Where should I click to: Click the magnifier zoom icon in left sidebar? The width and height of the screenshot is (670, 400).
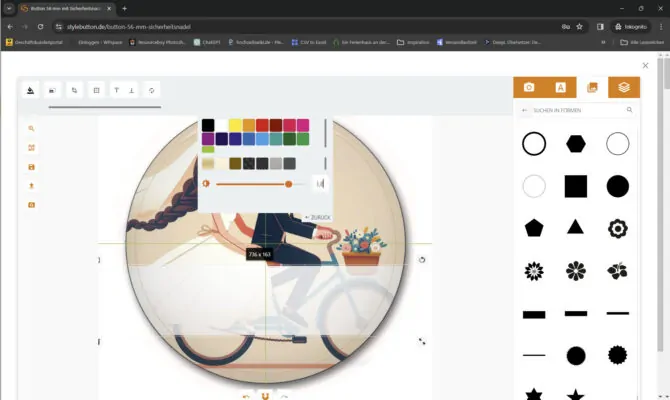(x=31, y=128)
